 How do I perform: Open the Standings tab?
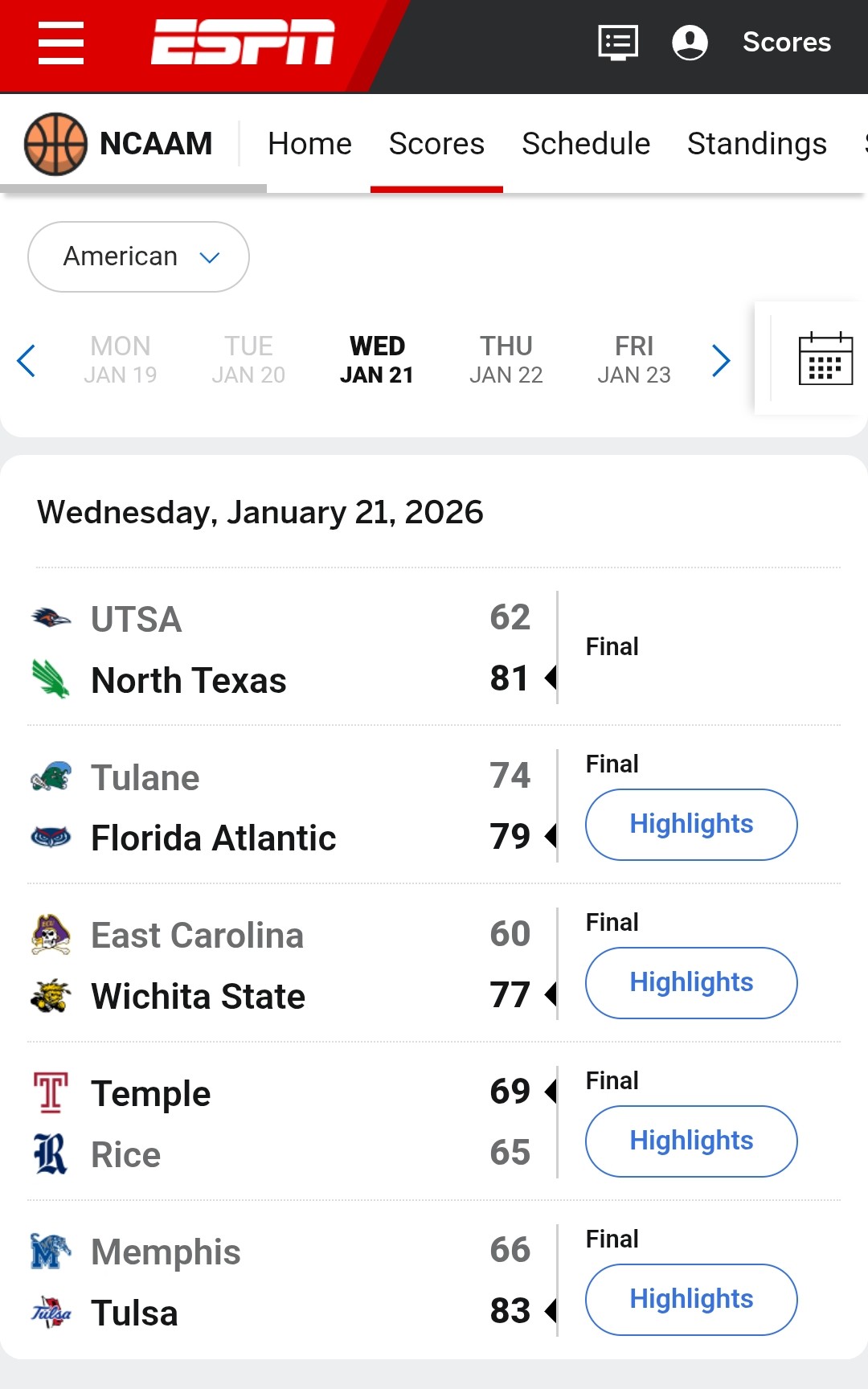(756, 144)
